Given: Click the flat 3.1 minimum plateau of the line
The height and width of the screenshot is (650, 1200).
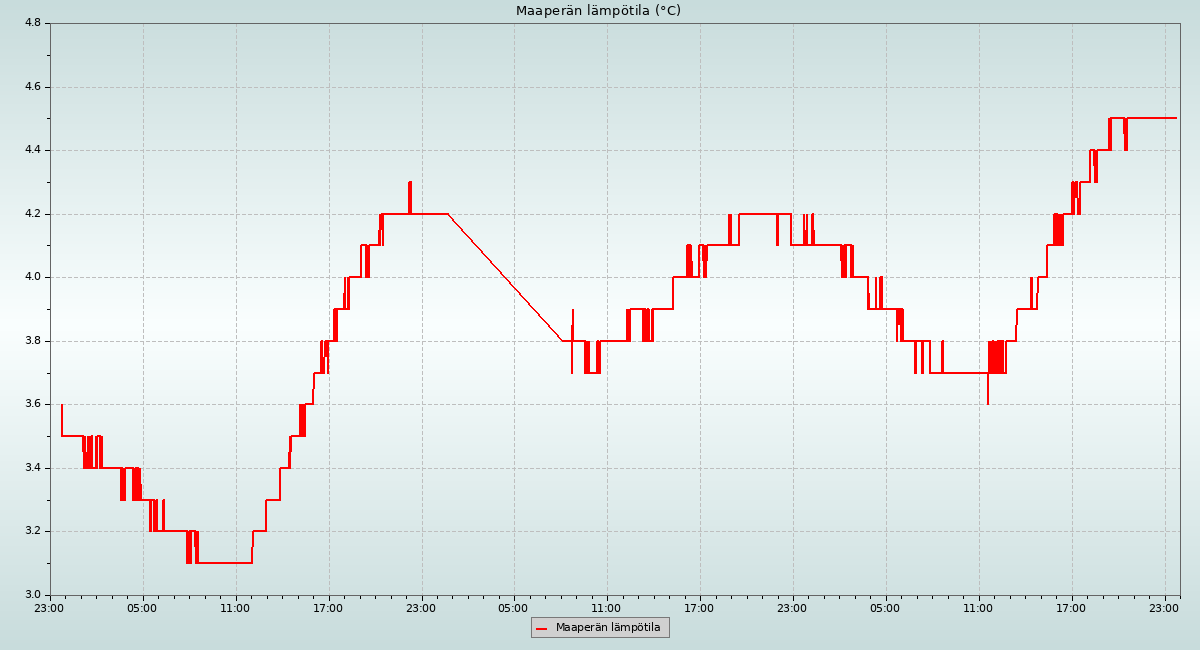Looking at the screenshot, I should click(x=225, y=563).
